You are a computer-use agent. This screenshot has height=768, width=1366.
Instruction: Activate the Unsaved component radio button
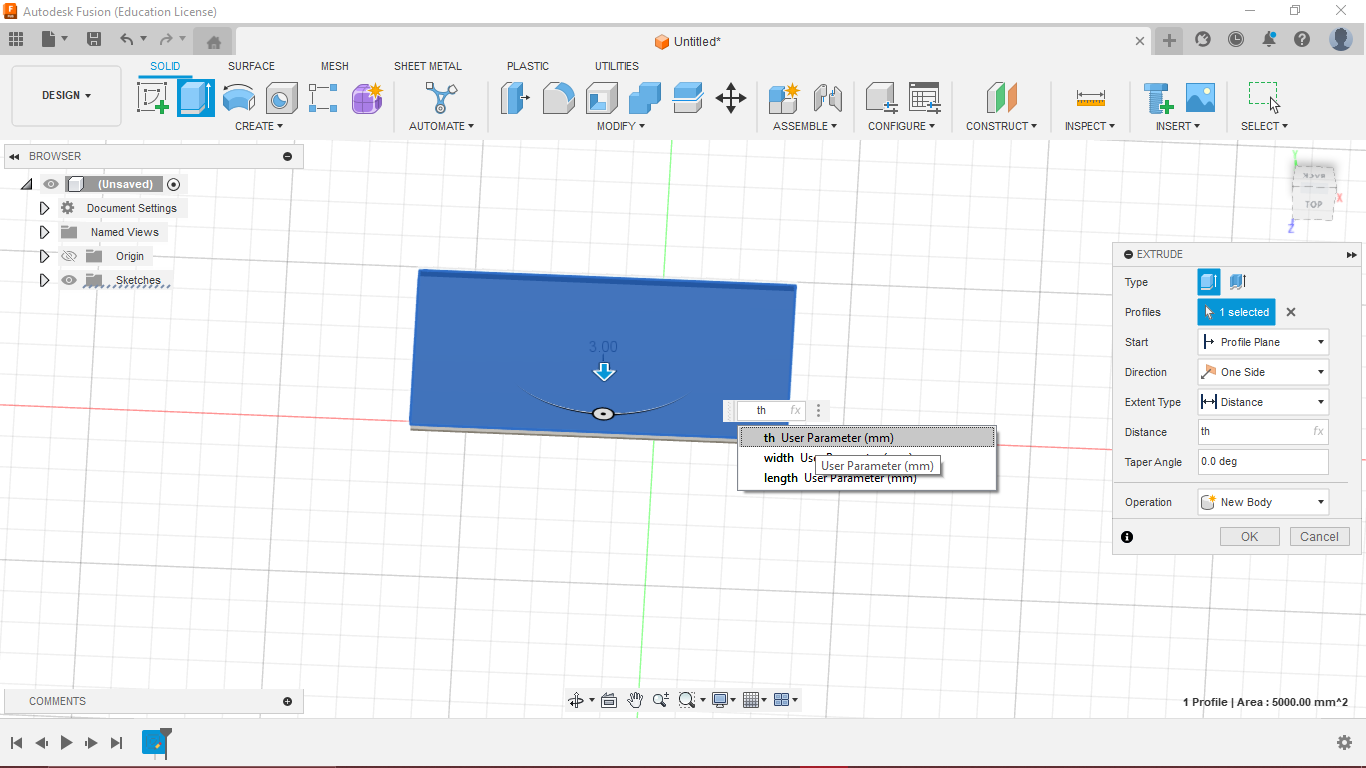[x=174, y=184]
